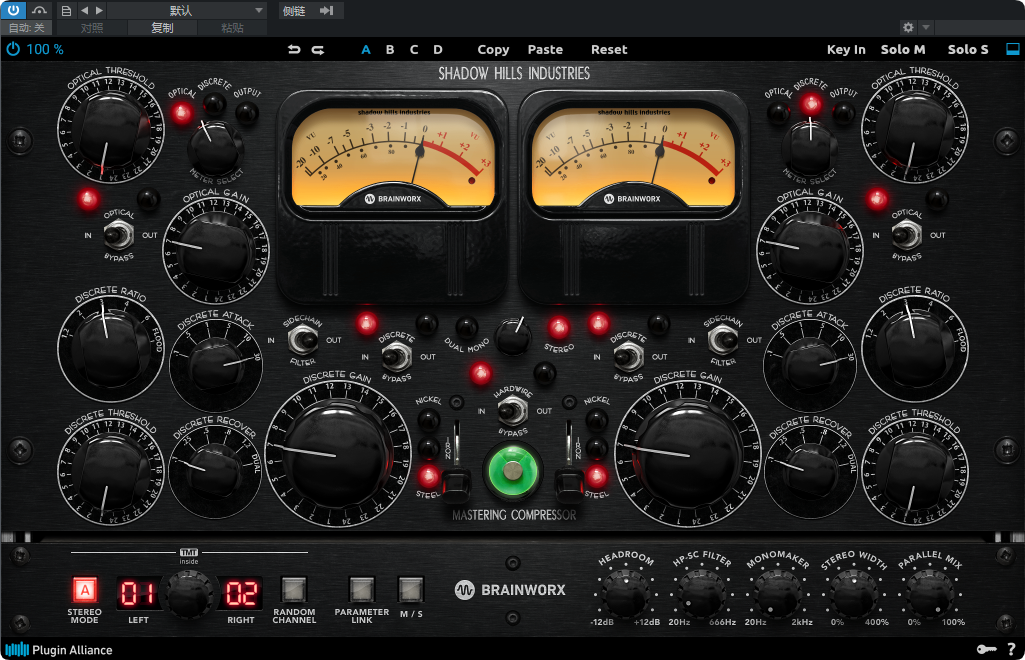Click the left Optical Threshold knob

(111, 131)
